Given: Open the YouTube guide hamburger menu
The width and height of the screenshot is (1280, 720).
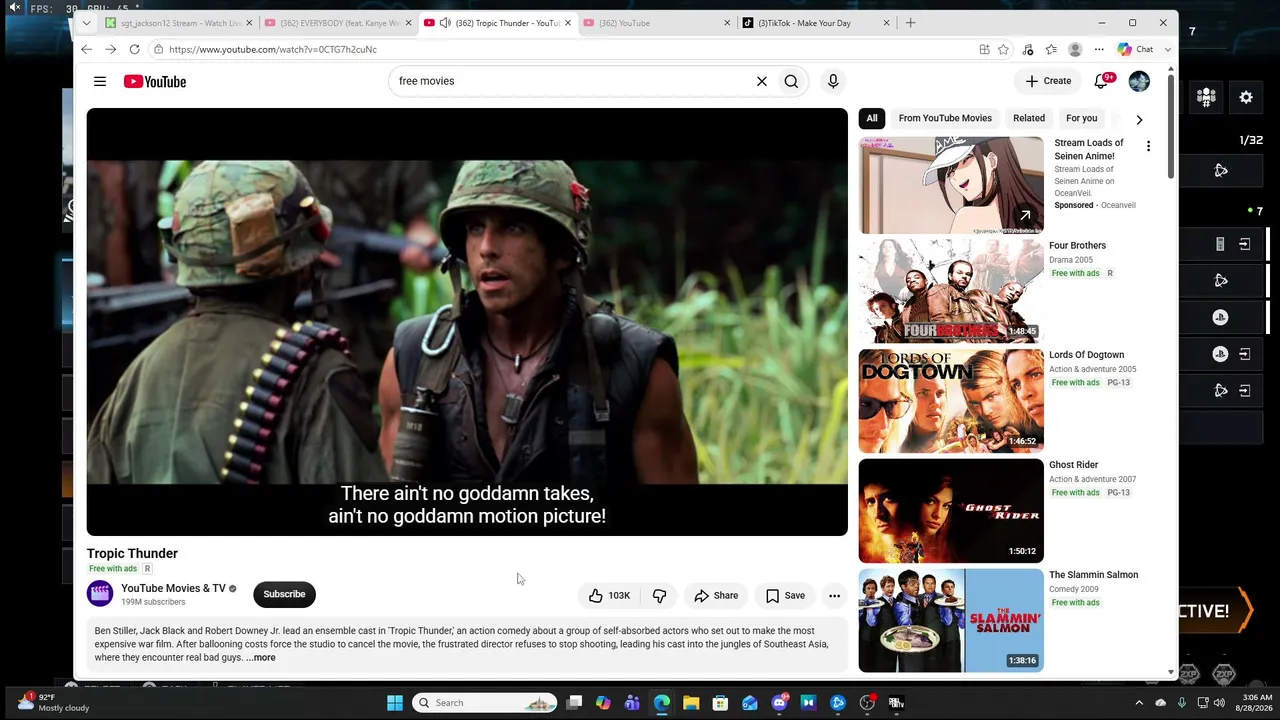Looking at the screenshot, I should click(100, 81).
